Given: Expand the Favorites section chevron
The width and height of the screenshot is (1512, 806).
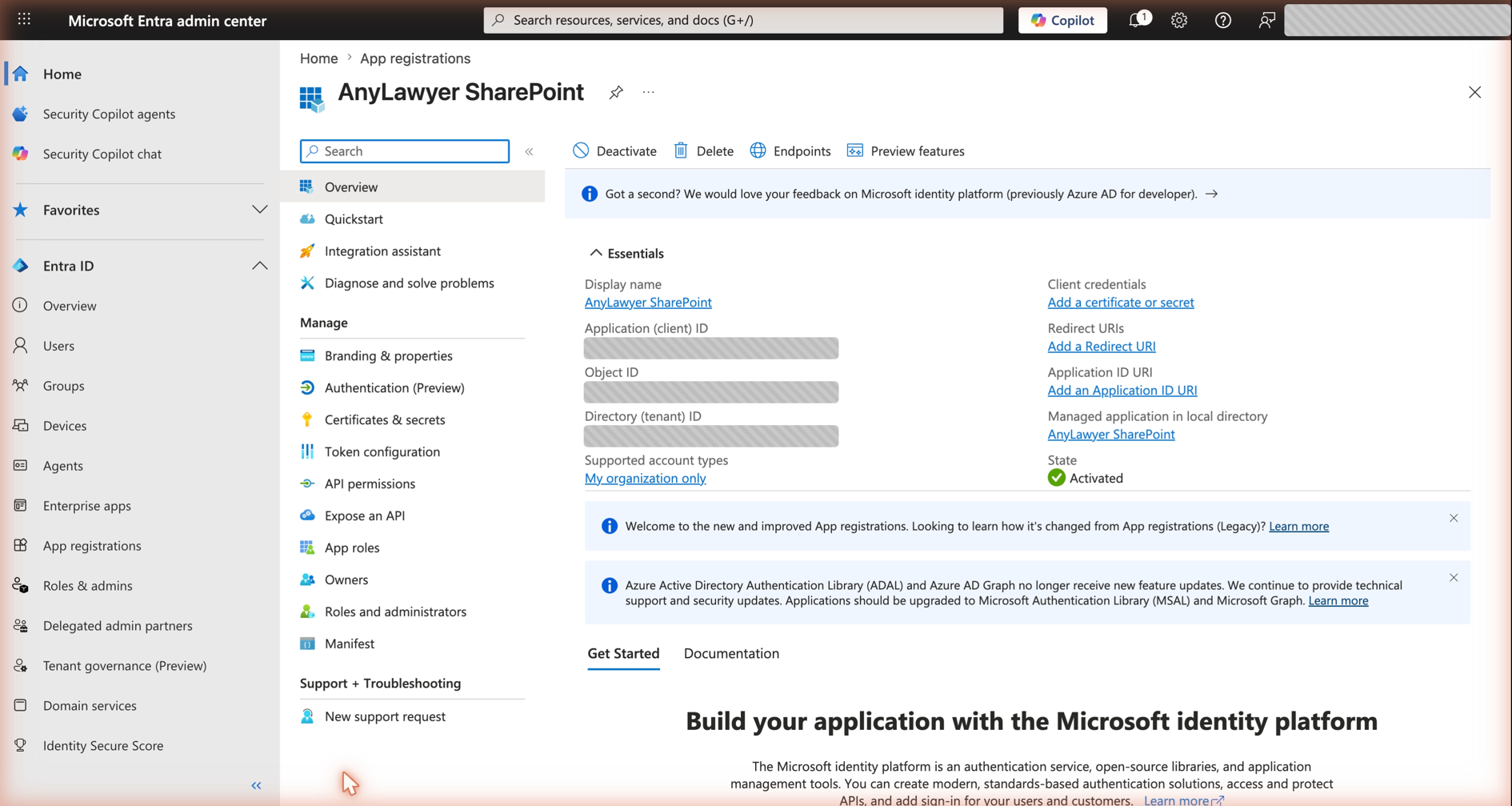Looking at the screenshot, I should pos(259,210).
